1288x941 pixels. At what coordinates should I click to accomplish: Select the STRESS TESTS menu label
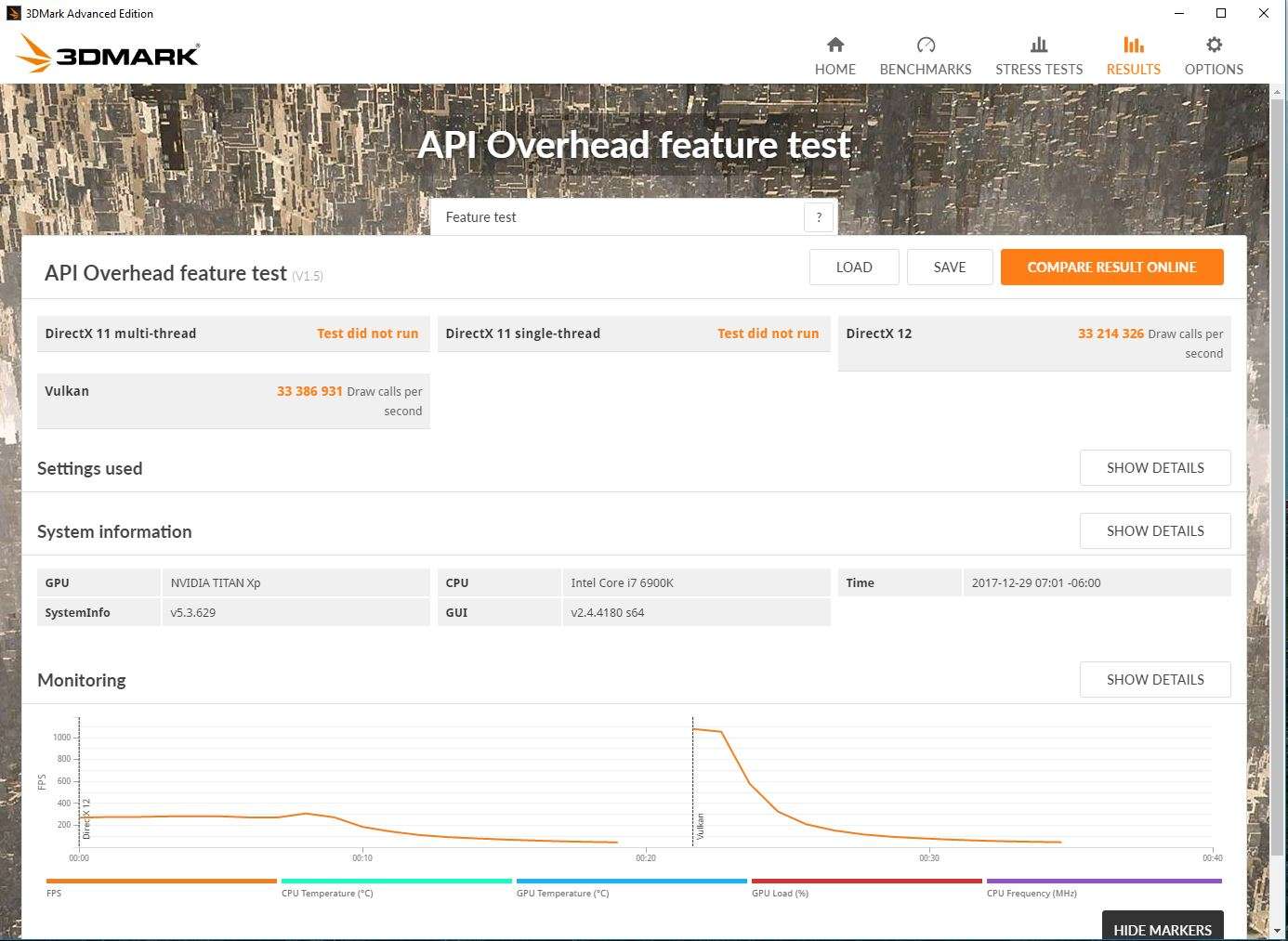point(1039,70)
